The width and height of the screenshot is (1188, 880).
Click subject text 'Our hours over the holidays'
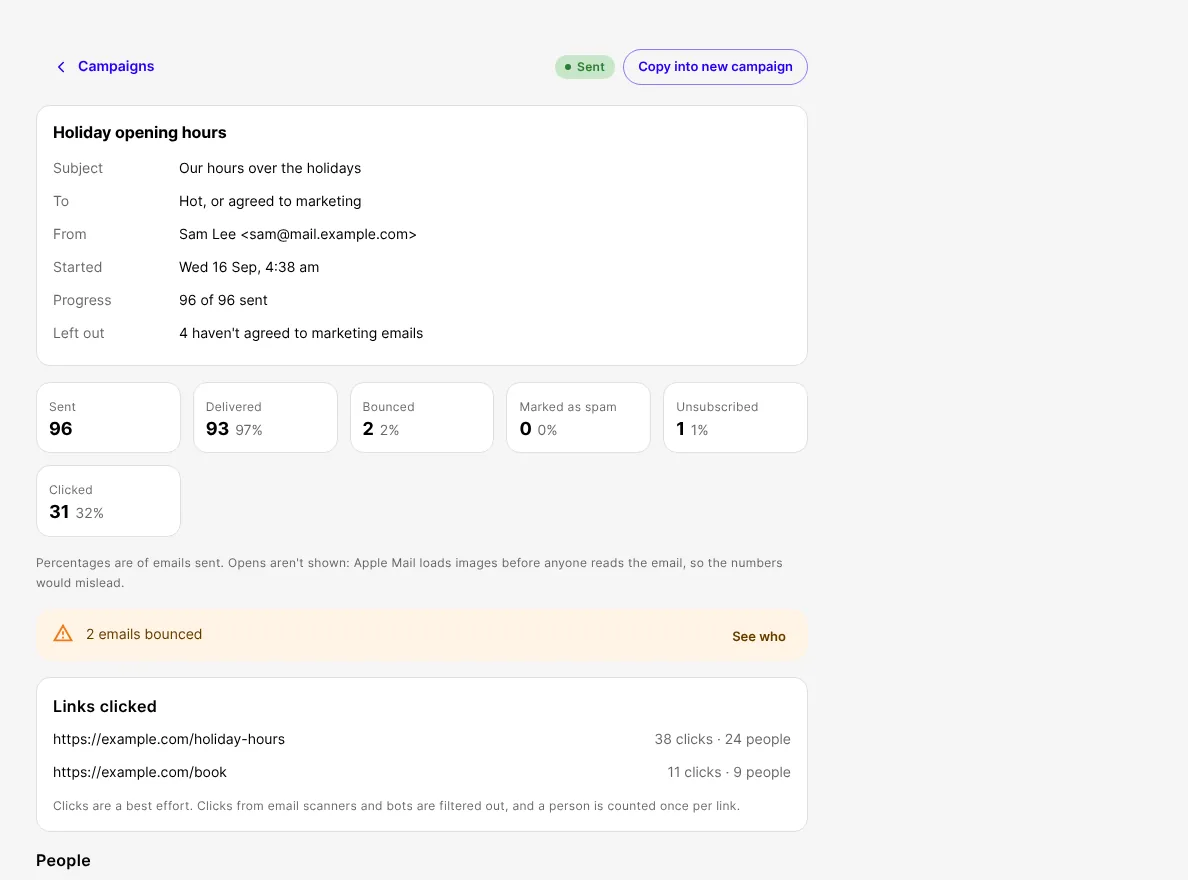[270, 168]
